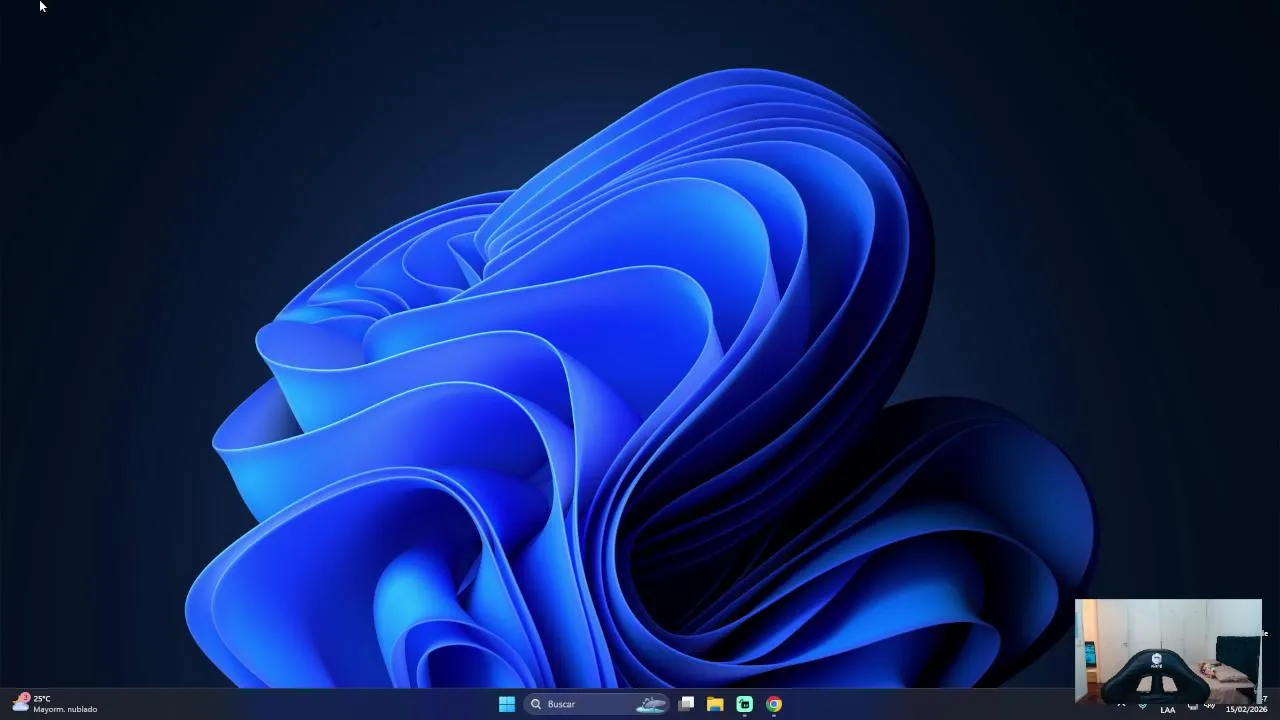The image size is (1280, 720).
Task: Open the 25°C weather widget
Action: pyautogui.click(x=55, y=704)
